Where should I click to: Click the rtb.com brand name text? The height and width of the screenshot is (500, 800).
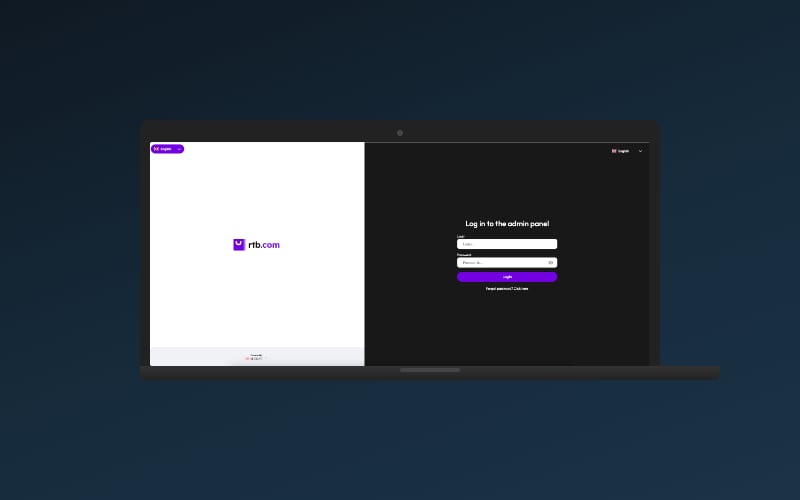264,244
